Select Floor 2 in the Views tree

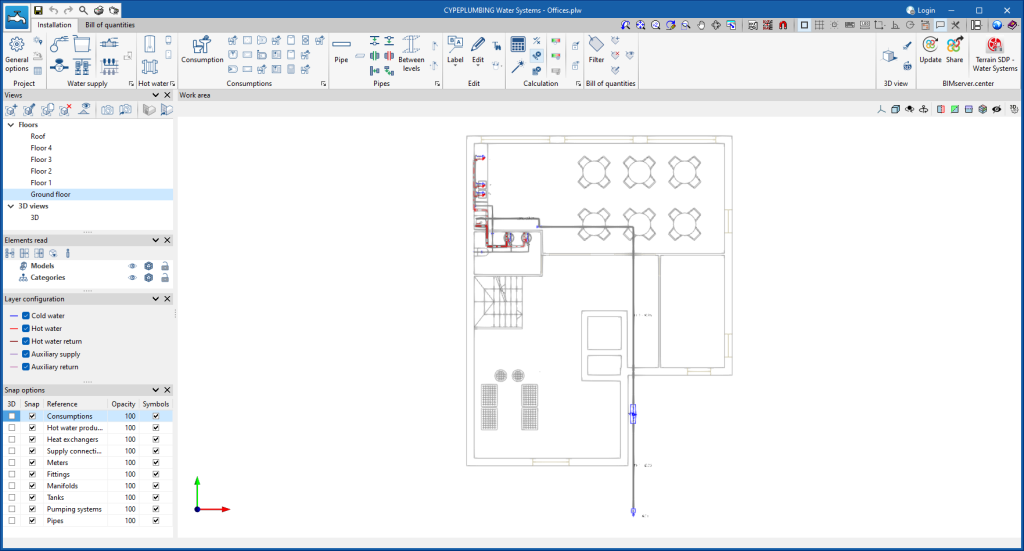pyautogui.click(x=41, y=171)
